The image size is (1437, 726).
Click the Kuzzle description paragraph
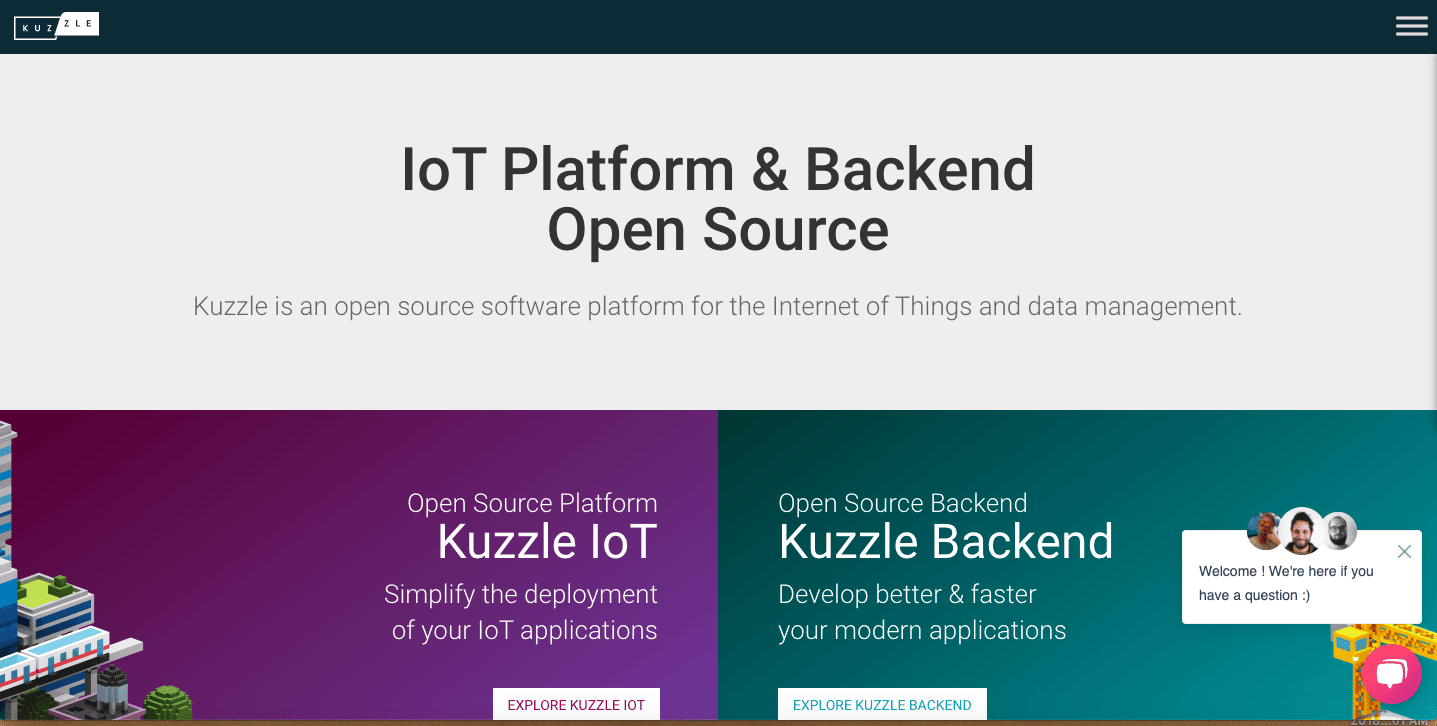[718, 306]
